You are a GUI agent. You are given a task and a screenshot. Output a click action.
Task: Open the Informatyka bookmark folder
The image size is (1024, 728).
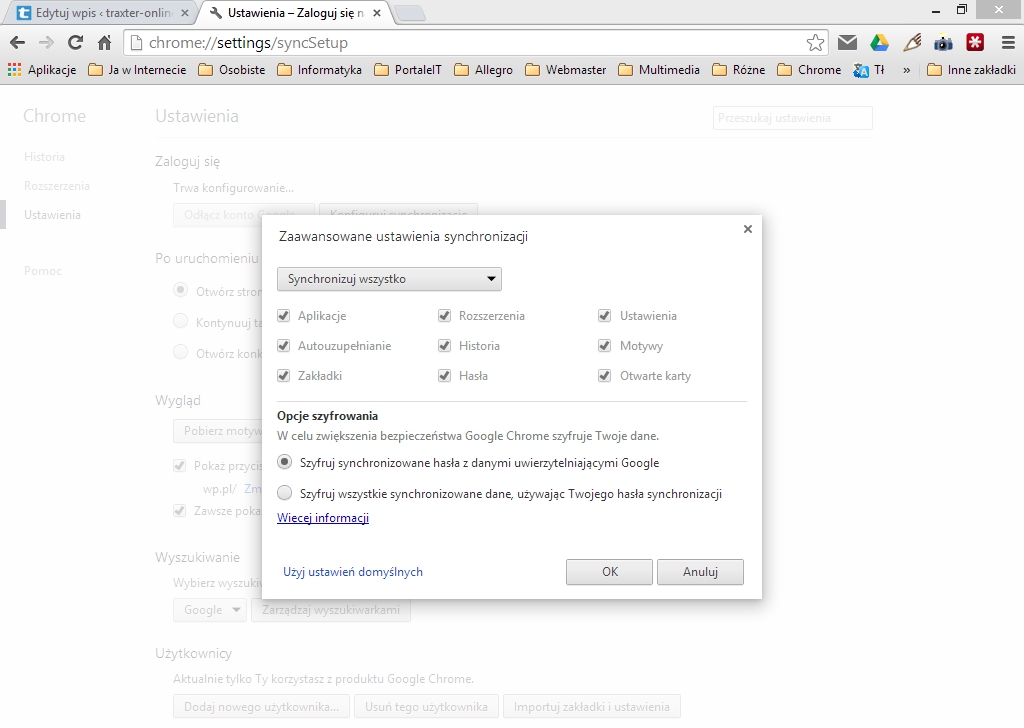[319, 70]
